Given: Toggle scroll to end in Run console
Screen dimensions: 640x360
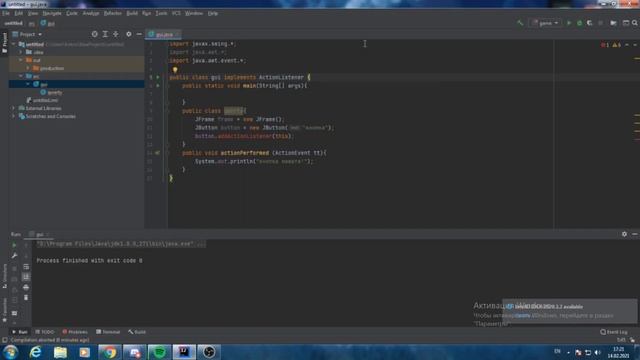Looking at the screenshot, I should [x=26, y=277].
